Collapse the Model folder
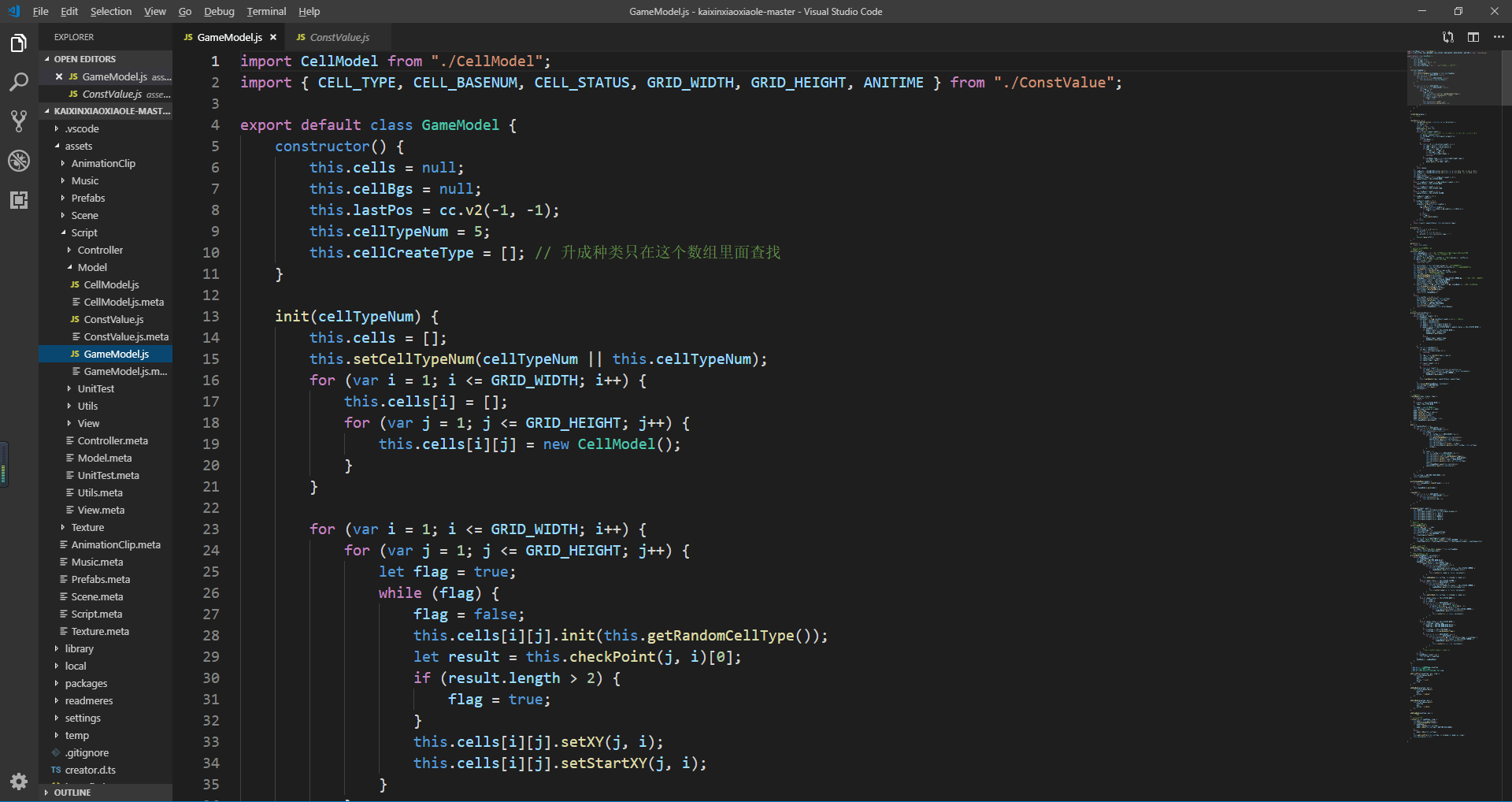 pos(106,267)
